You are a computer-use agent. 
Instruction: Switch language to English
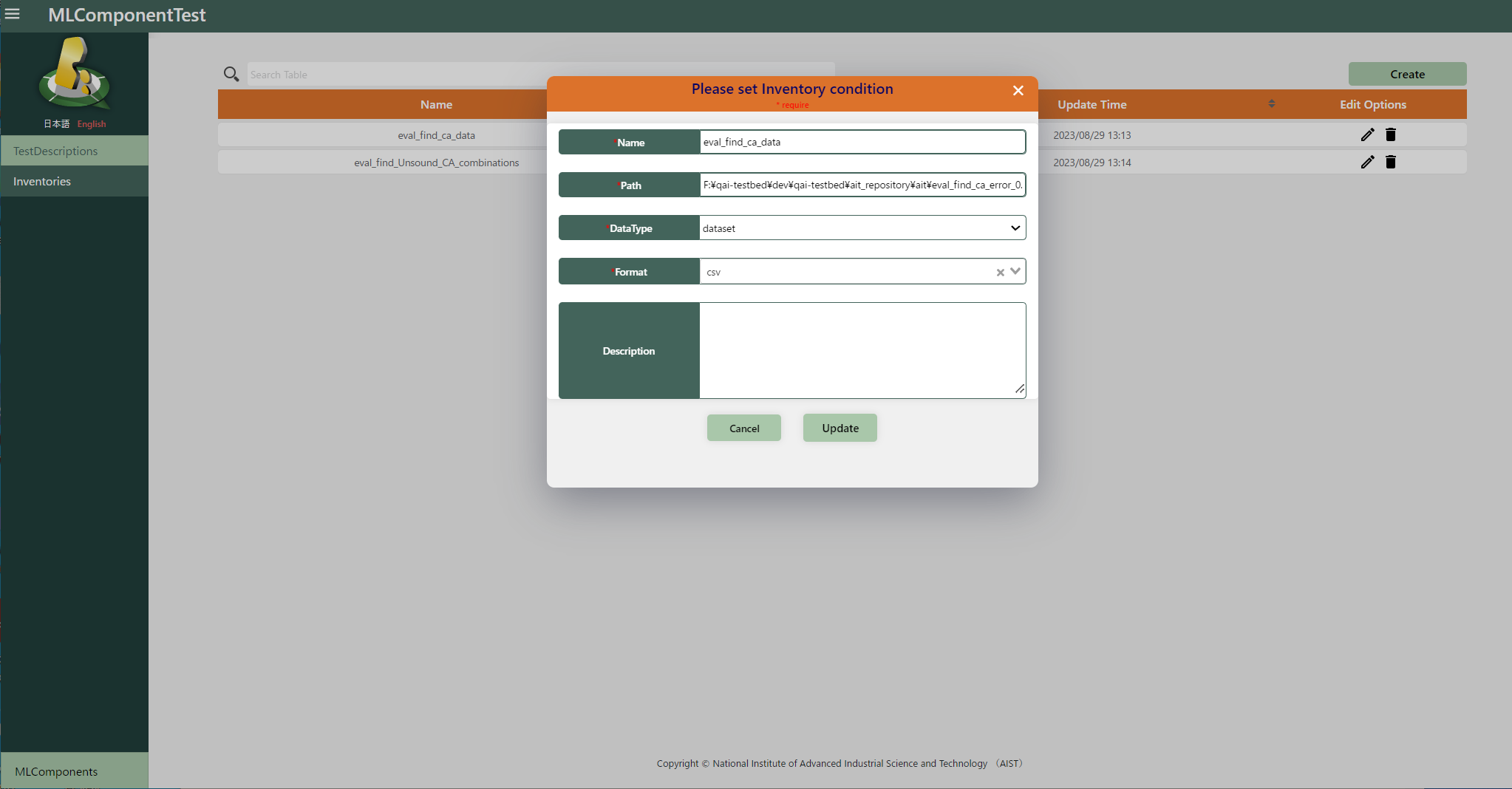pos(92,124)
